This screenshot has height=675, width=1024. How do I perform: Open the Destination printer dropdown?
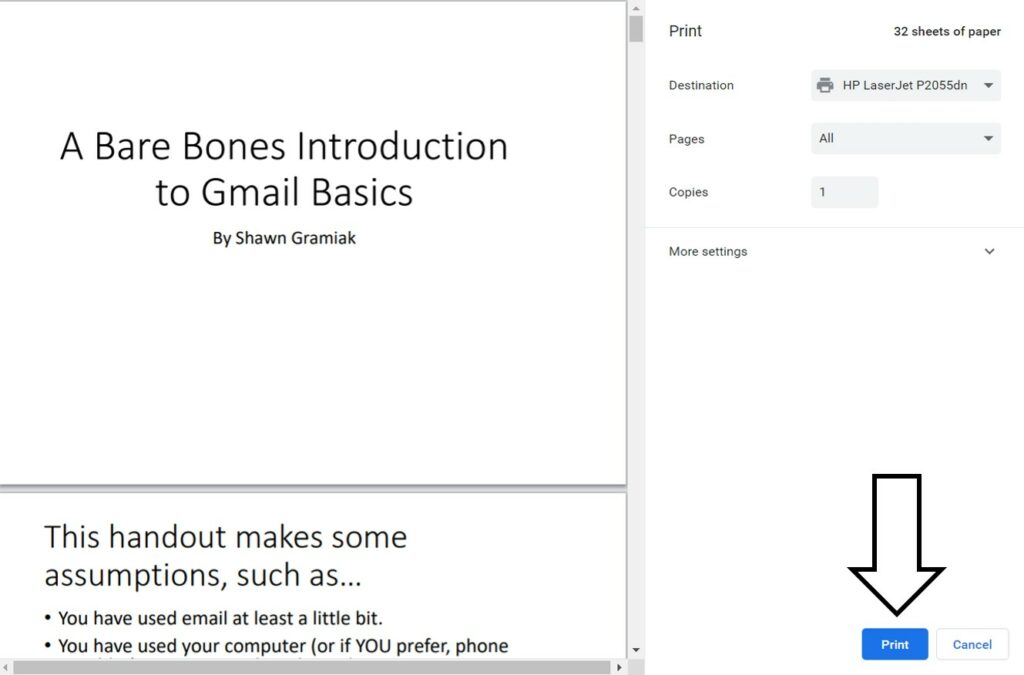(x=906, y=86)
